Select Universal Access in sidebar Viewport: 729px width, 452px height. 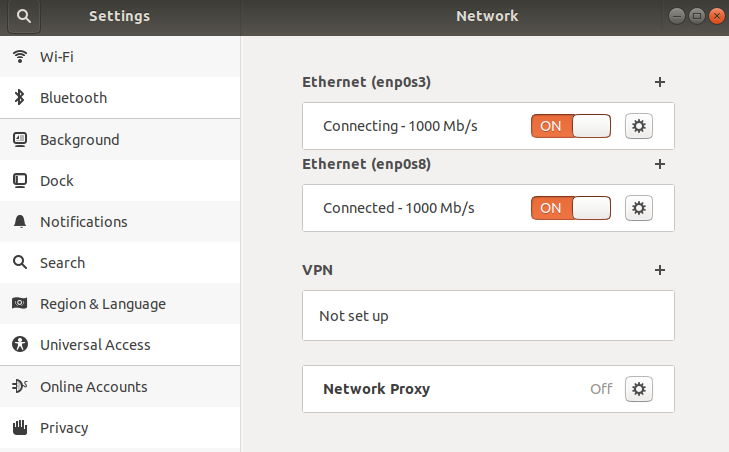94,345
